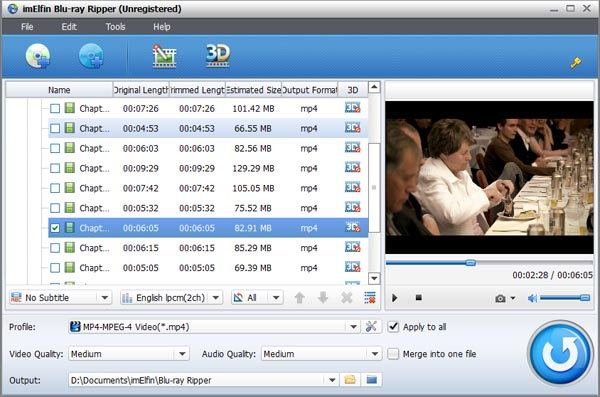Play the video preview
The image size is (600, 397).
pyautogui.click(x=395, y=297)
